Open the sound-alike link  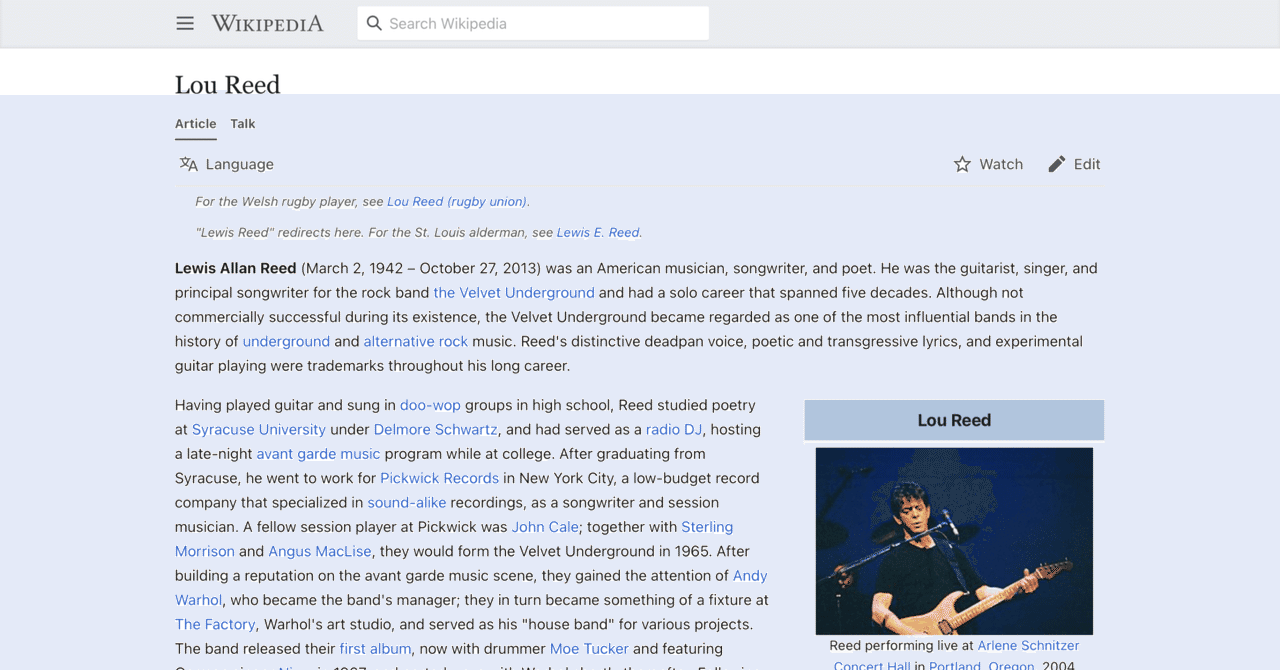pos(407,503)
